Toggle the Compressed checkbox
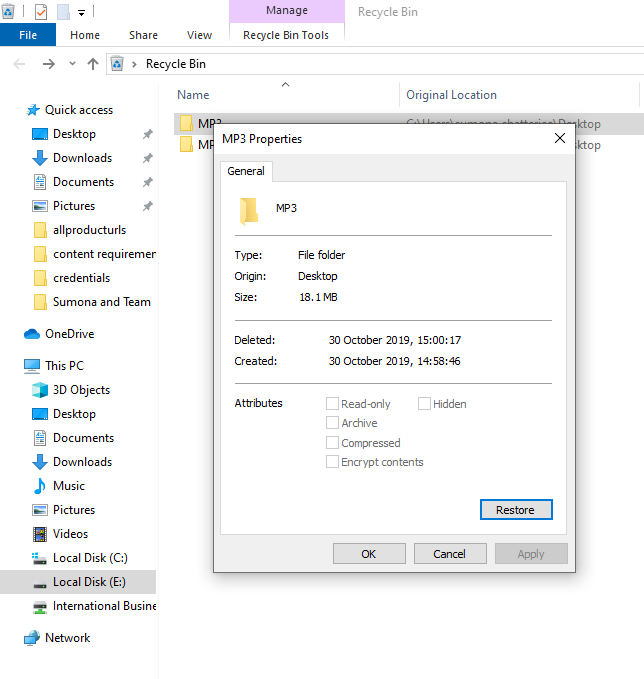The height and width of the screenshot is (679, 644). pos(332,443)
